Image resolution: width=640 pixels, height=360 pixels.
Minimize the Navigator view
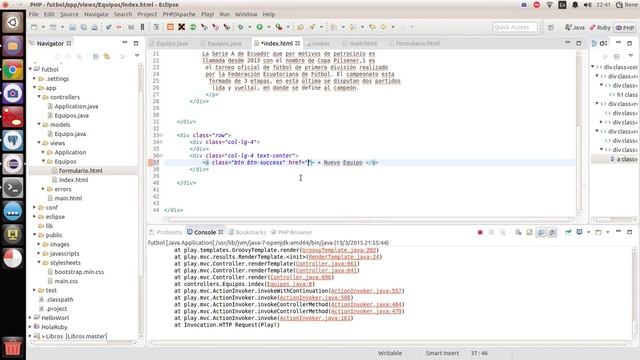(x=125, y=43)
